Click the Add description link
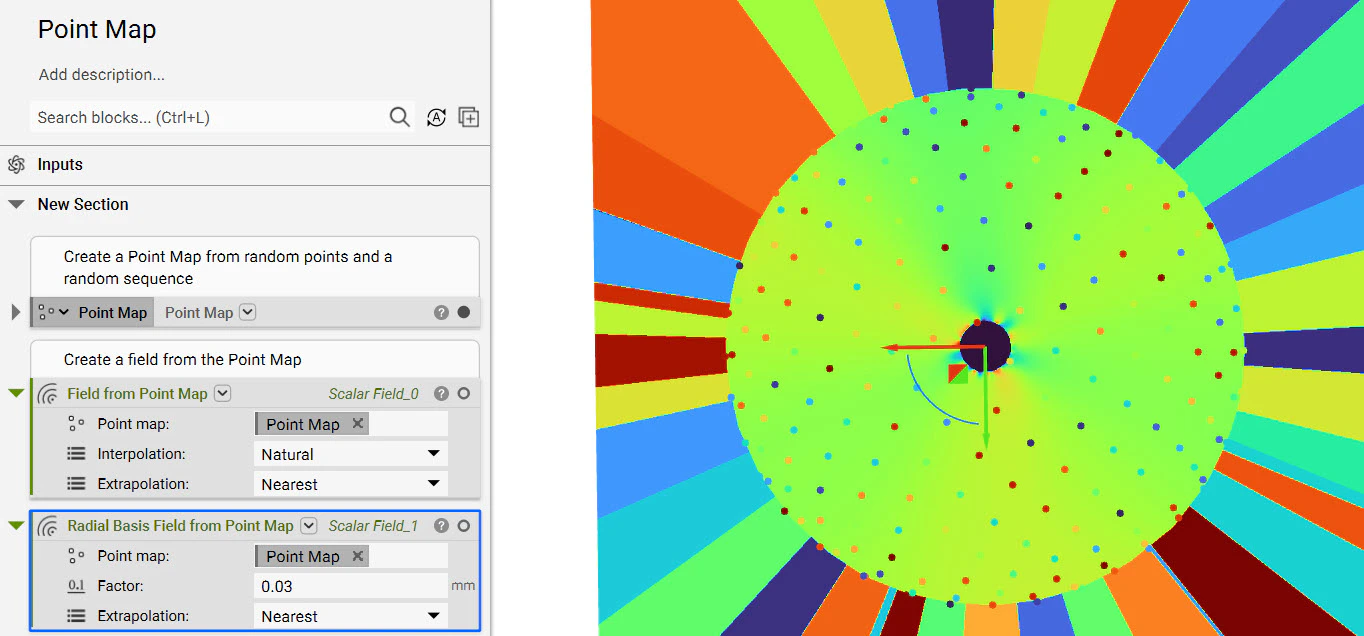This screenshot has width=1364, height=636. pyautogui.click(x=101, y=75)
